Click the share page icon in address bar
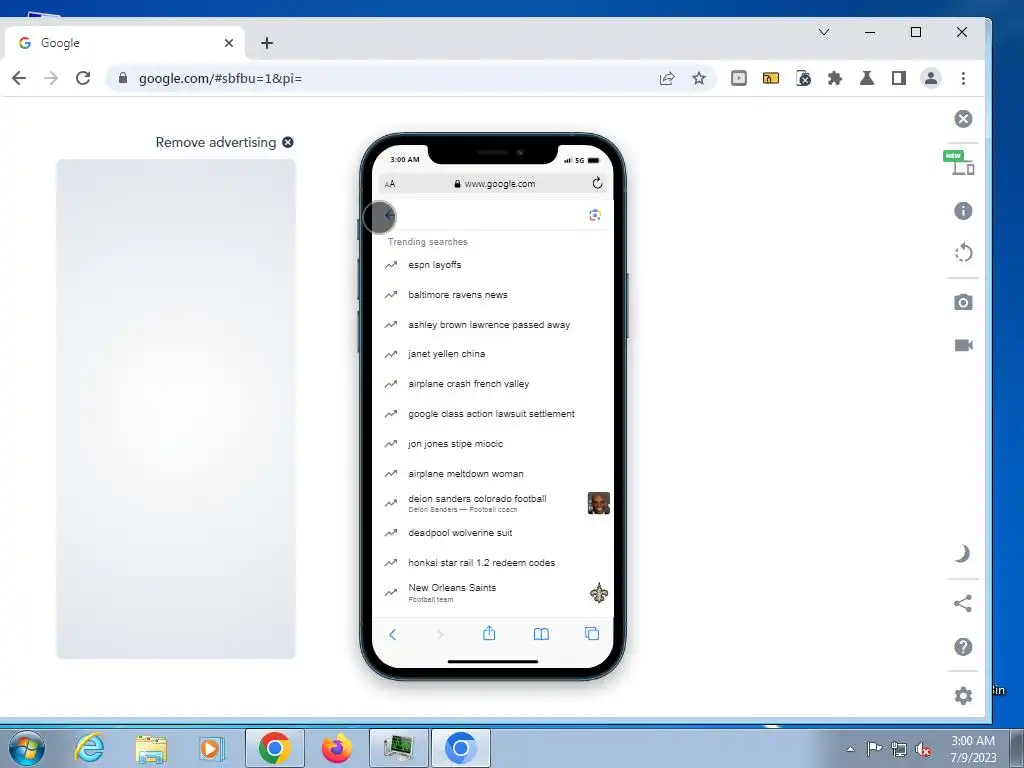 (667, 78)
